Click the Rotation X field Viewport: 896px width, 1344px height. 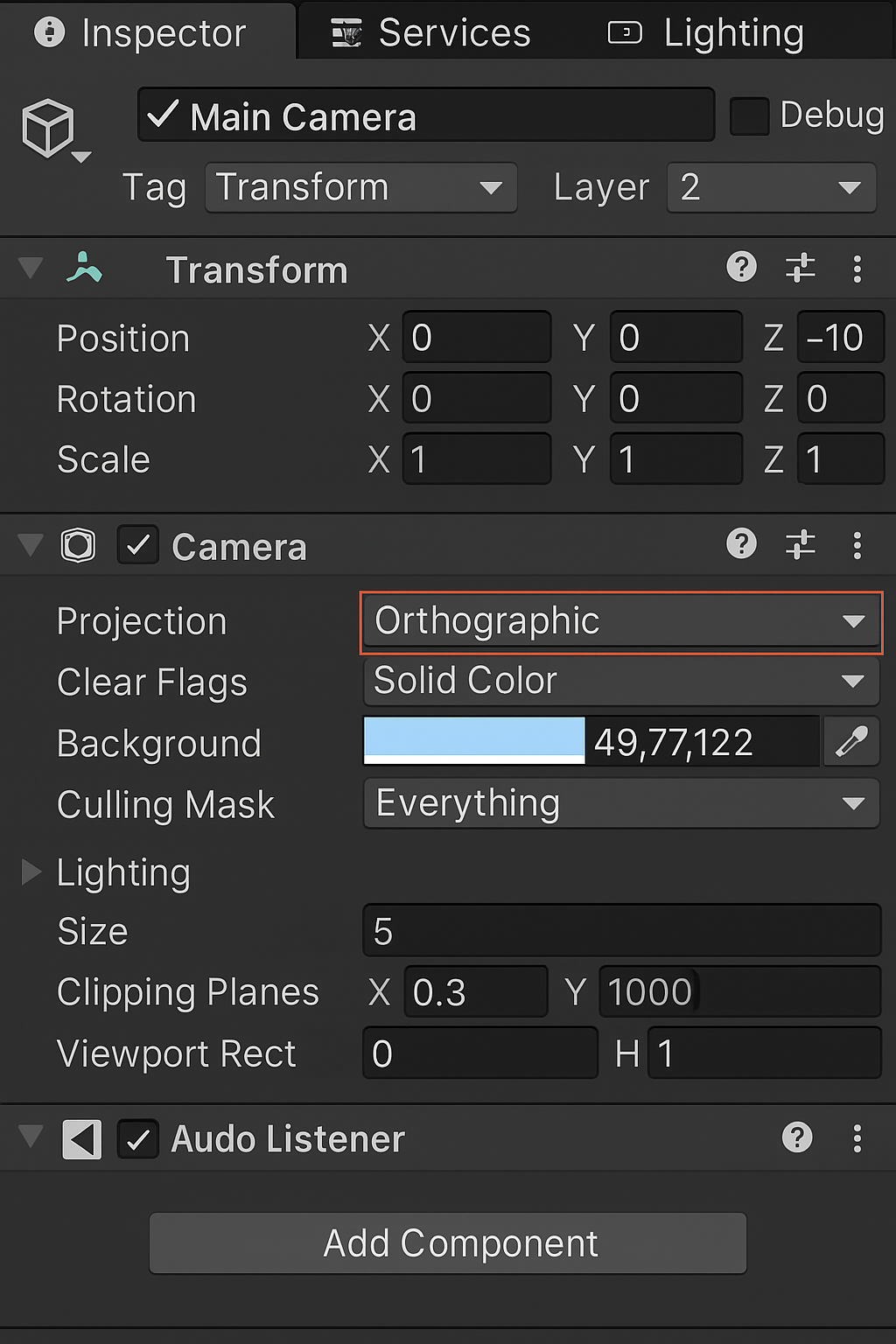coord(477,398)
